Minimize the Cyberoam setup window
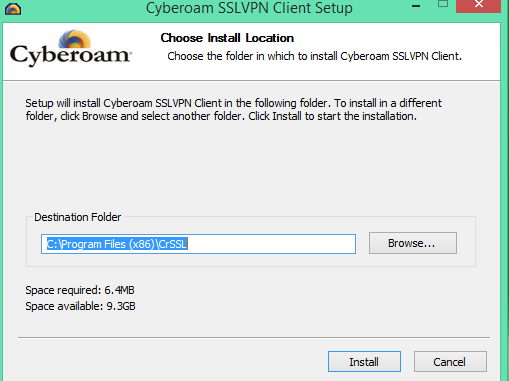The height and width of the screenshot is (381, 509). pos(416,6)
